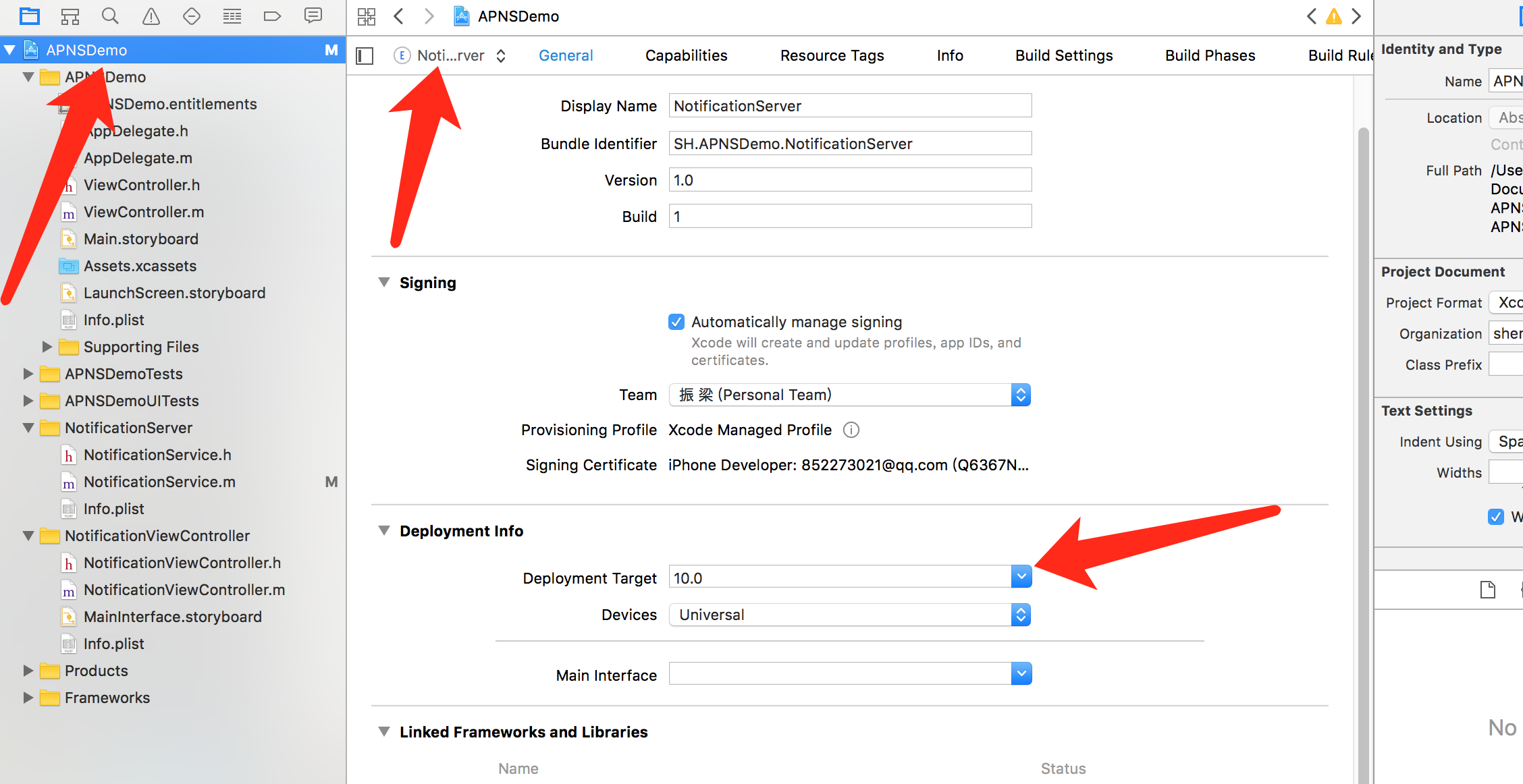The width and height of the screenshot is (1523, 784).
Task: Click the Version field
Action: click(850, 180)
